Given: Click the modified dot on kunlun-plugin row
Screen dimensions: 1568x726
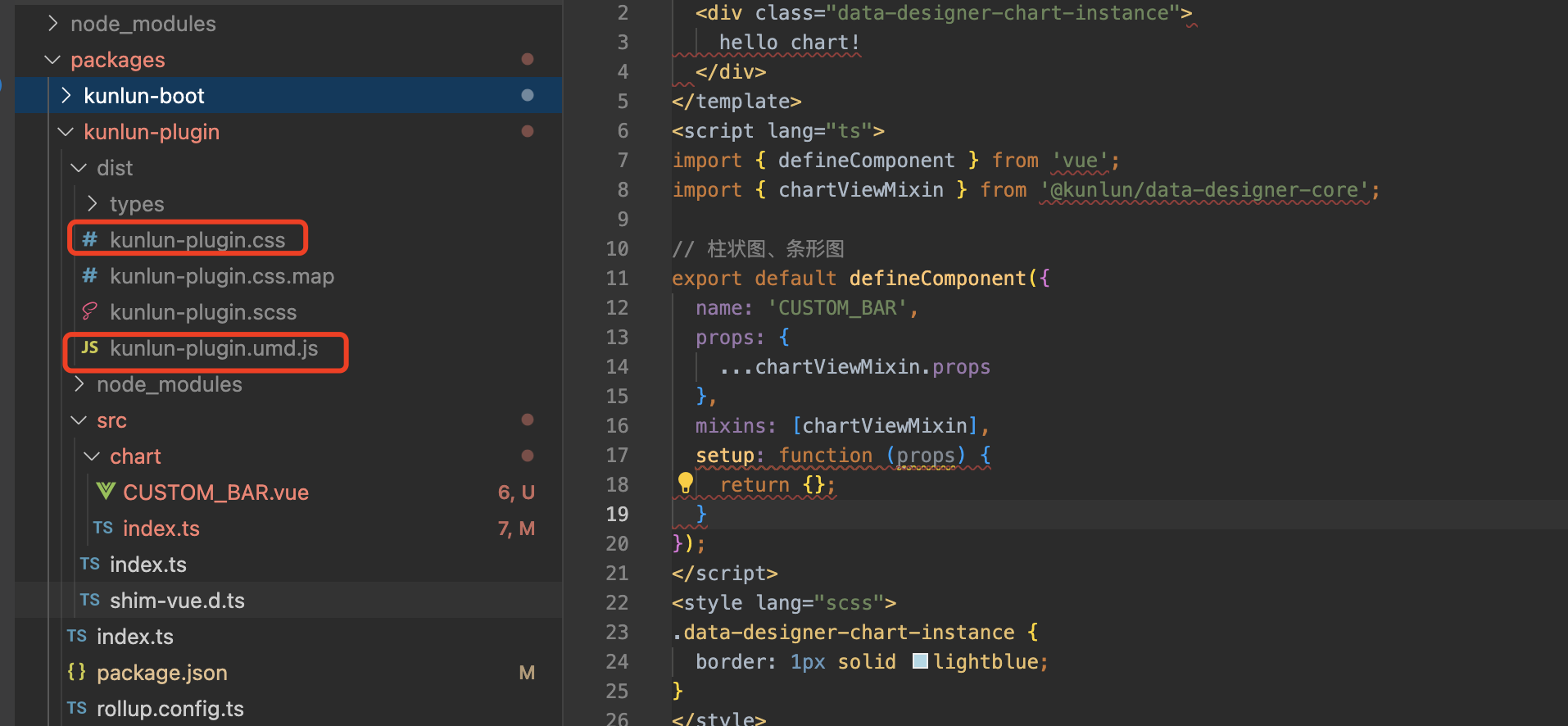Looking at the screenshot, I should (x=528, y=131).
